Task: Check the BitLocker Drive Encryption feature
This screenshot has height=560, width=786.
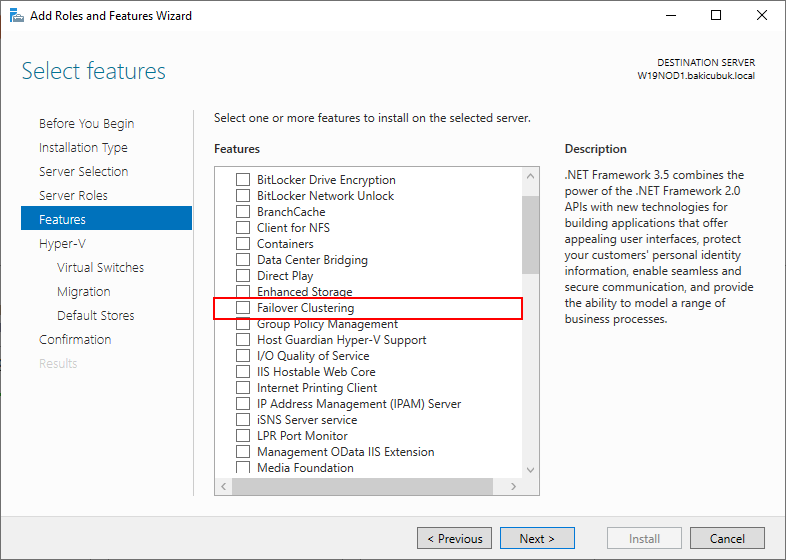Action: (x=243, y=179)
